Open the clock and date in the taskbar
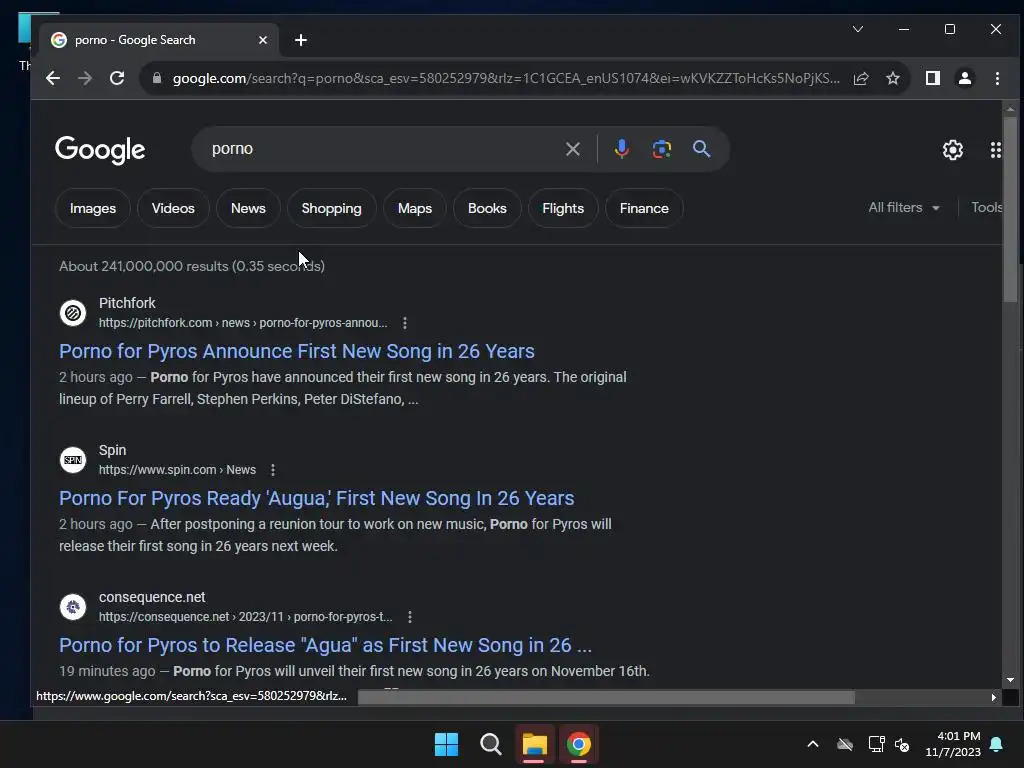 (953, 744)
